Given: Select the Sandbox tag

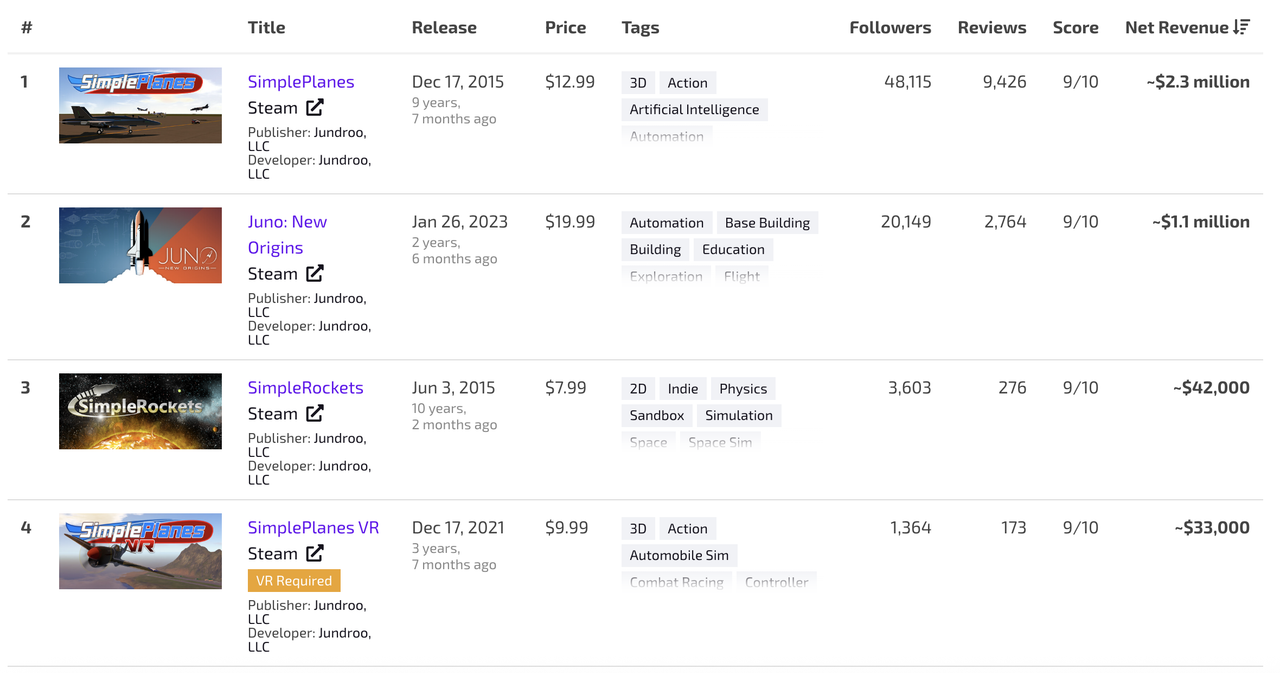Looking at the screenshot, I should (x=657, y=416).
